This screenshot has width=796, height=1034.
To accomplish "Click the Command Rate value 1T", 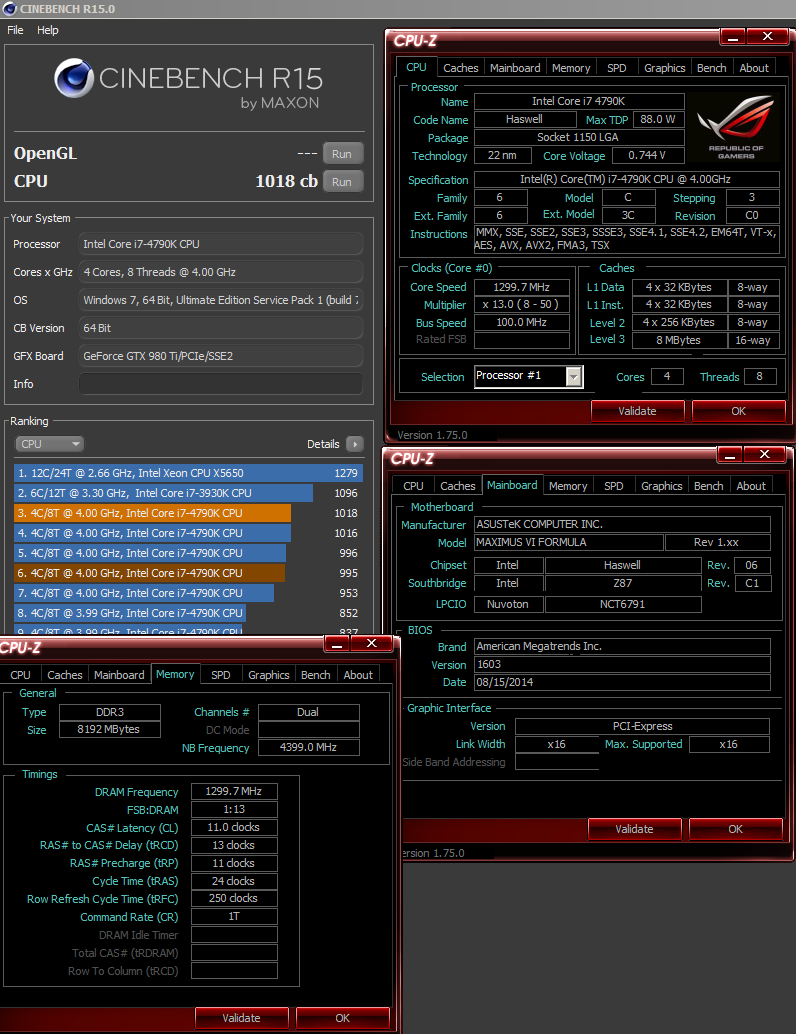I will (x=234, y=917).
